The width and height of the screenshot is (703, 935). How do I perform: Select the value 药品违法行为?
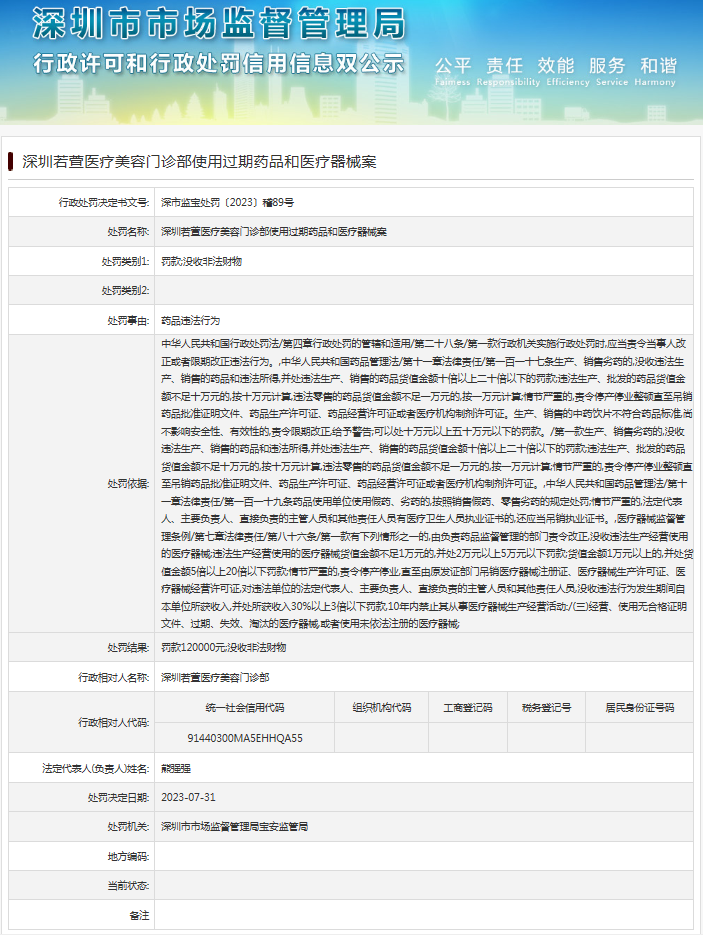coord(190,321)
